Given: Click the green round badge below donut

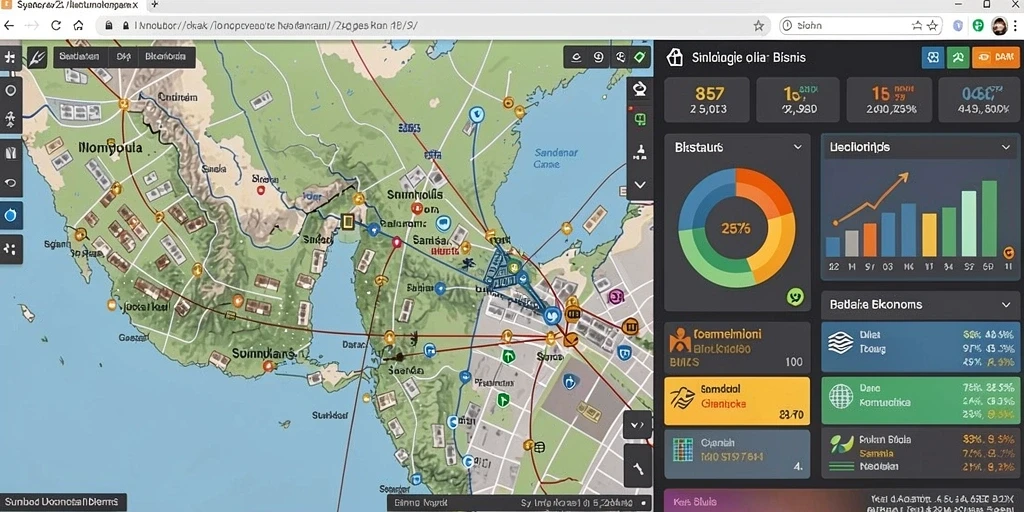Looking at the screenshot, I should (795, 297).
